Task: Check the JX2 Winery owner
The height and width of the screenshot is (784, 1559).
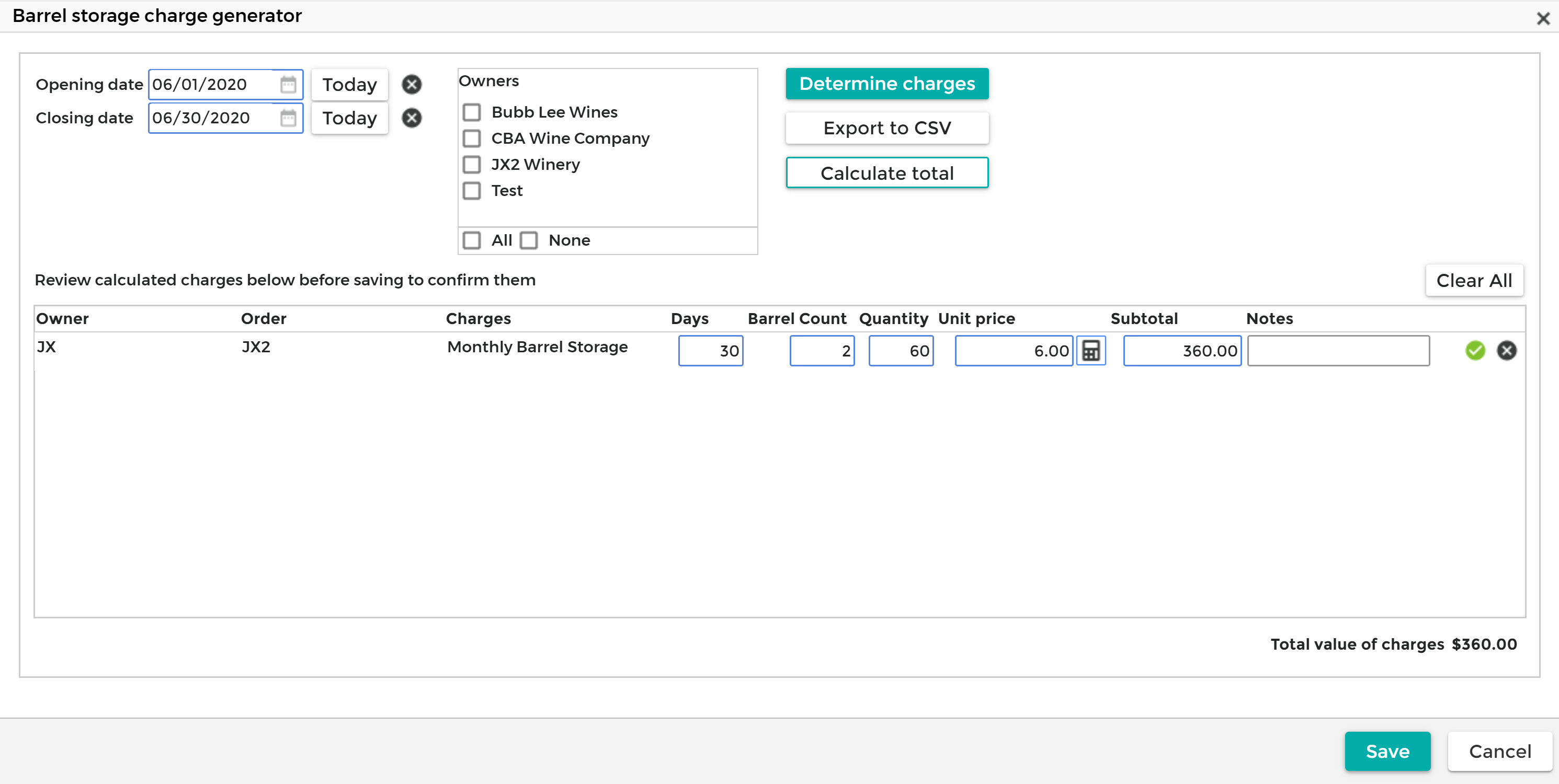Action: tap(471, 164)
